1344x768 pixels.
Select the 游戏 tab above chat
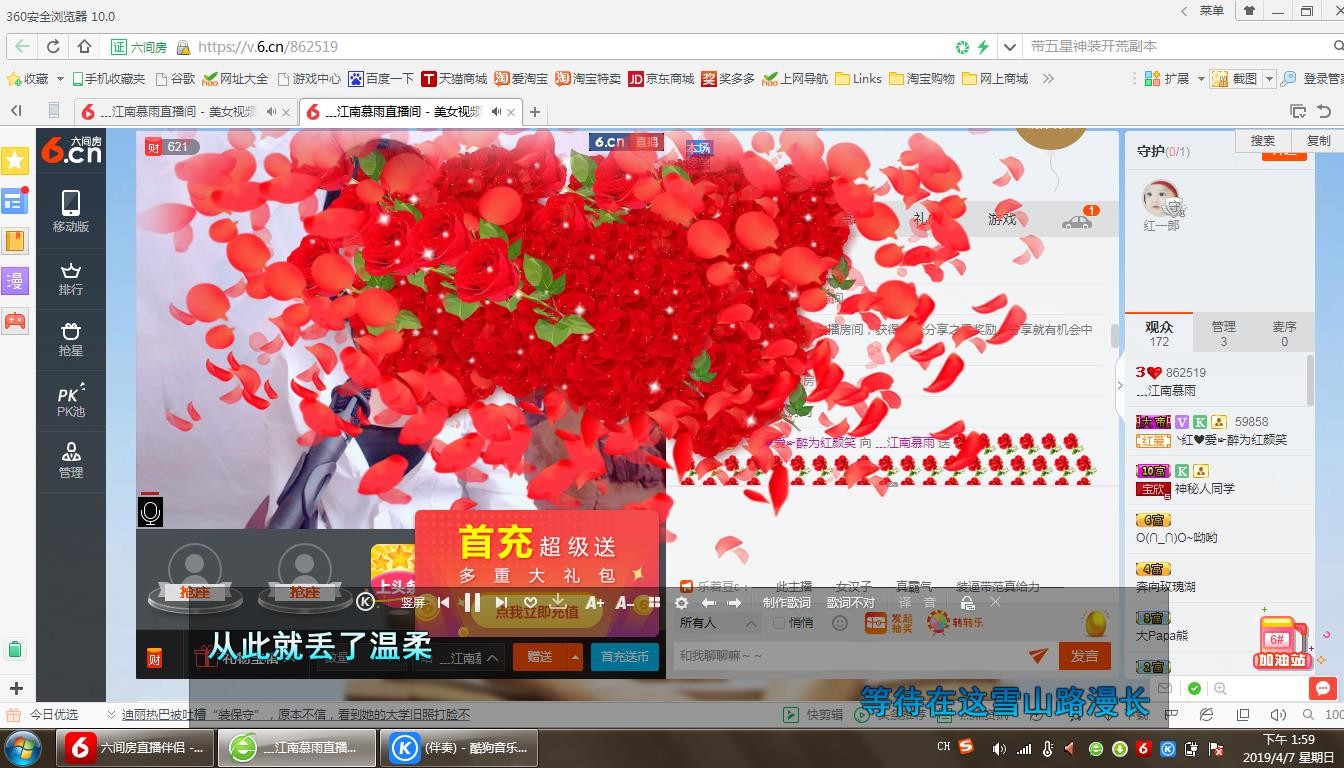1002,219
